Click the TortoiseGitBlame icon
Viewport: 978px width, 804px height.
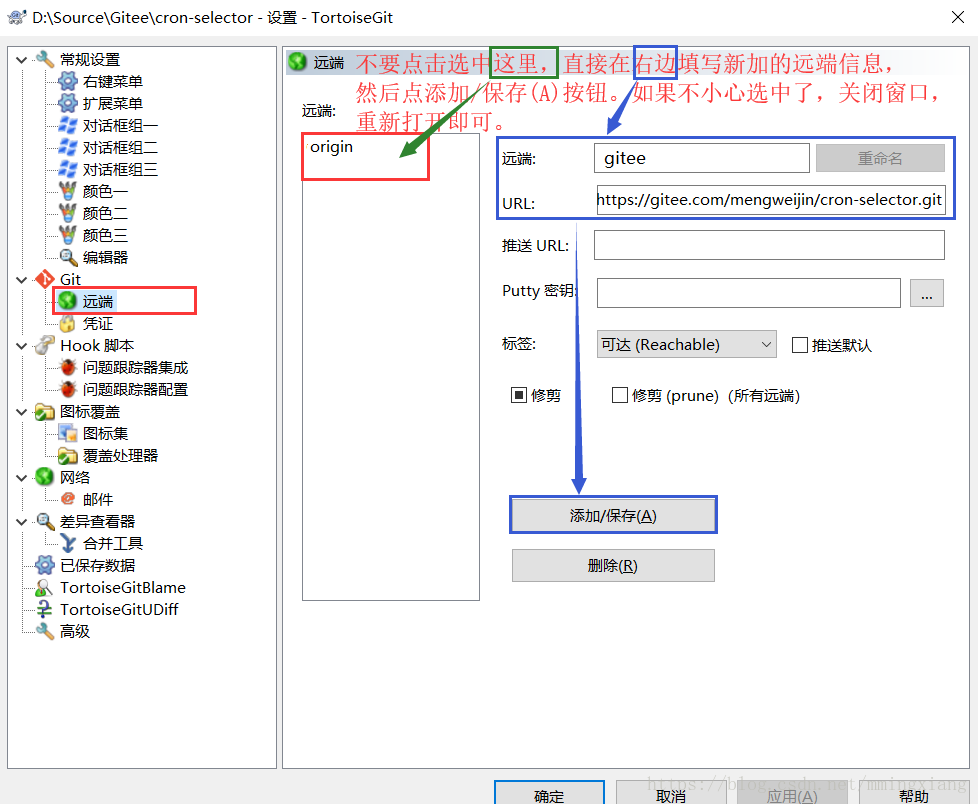point(45,587)
